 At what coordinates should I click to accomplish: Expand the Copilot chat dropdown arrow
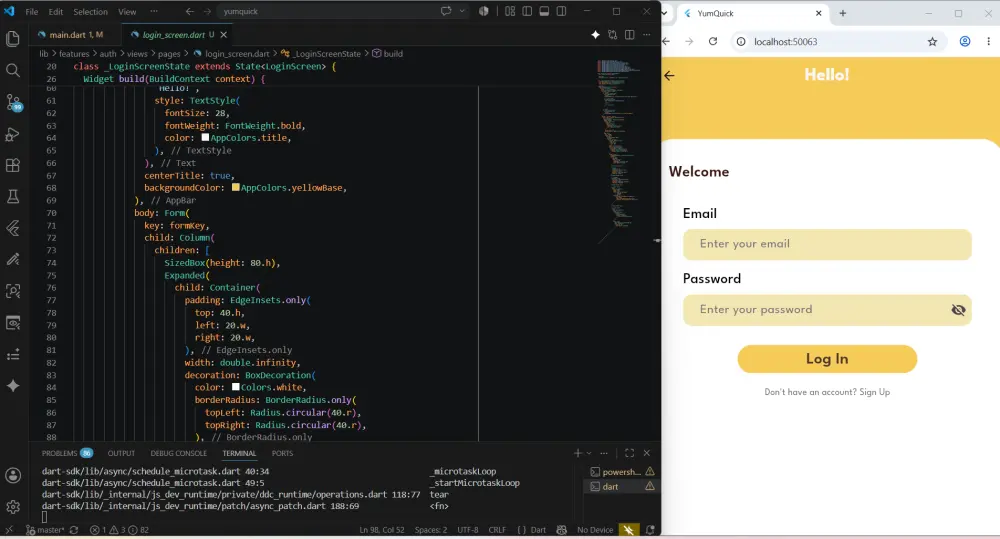click(462, 11)
